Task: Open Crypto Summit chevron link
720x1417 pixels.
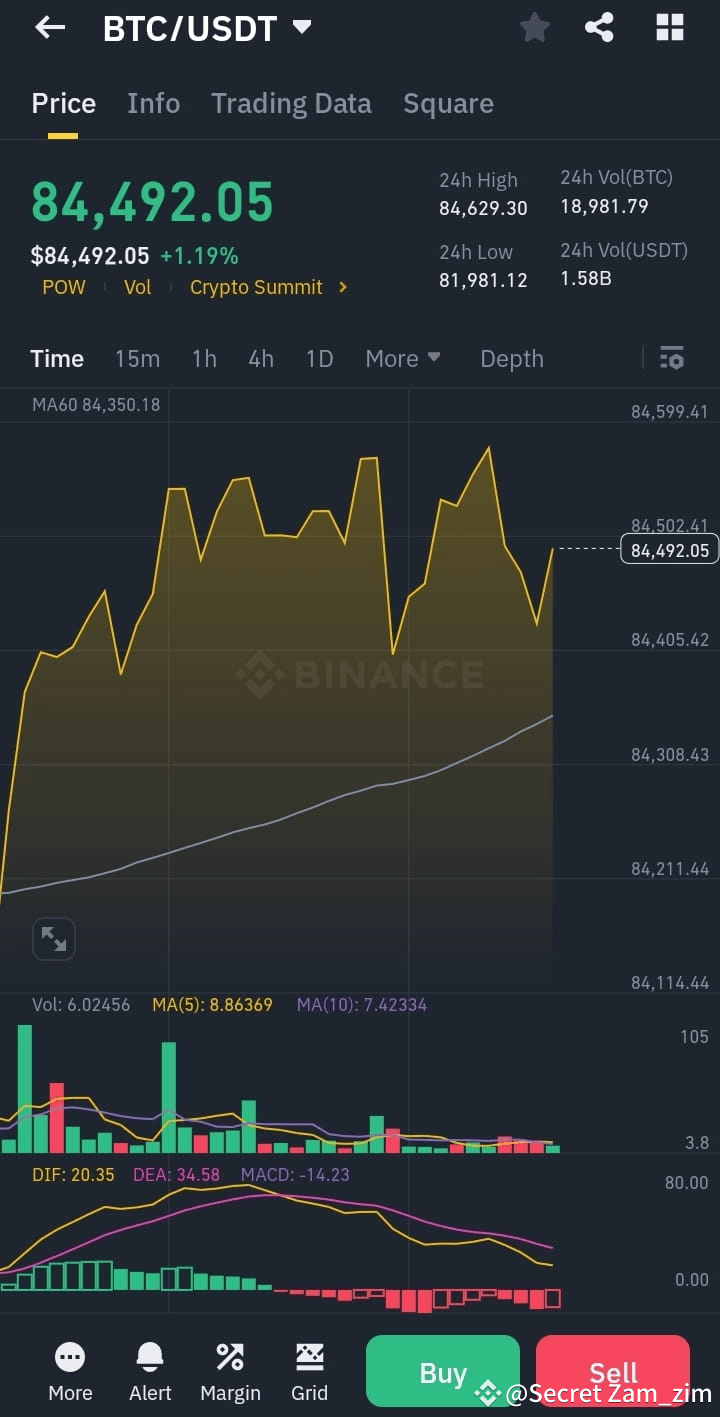Action: [x=343, y=287]
